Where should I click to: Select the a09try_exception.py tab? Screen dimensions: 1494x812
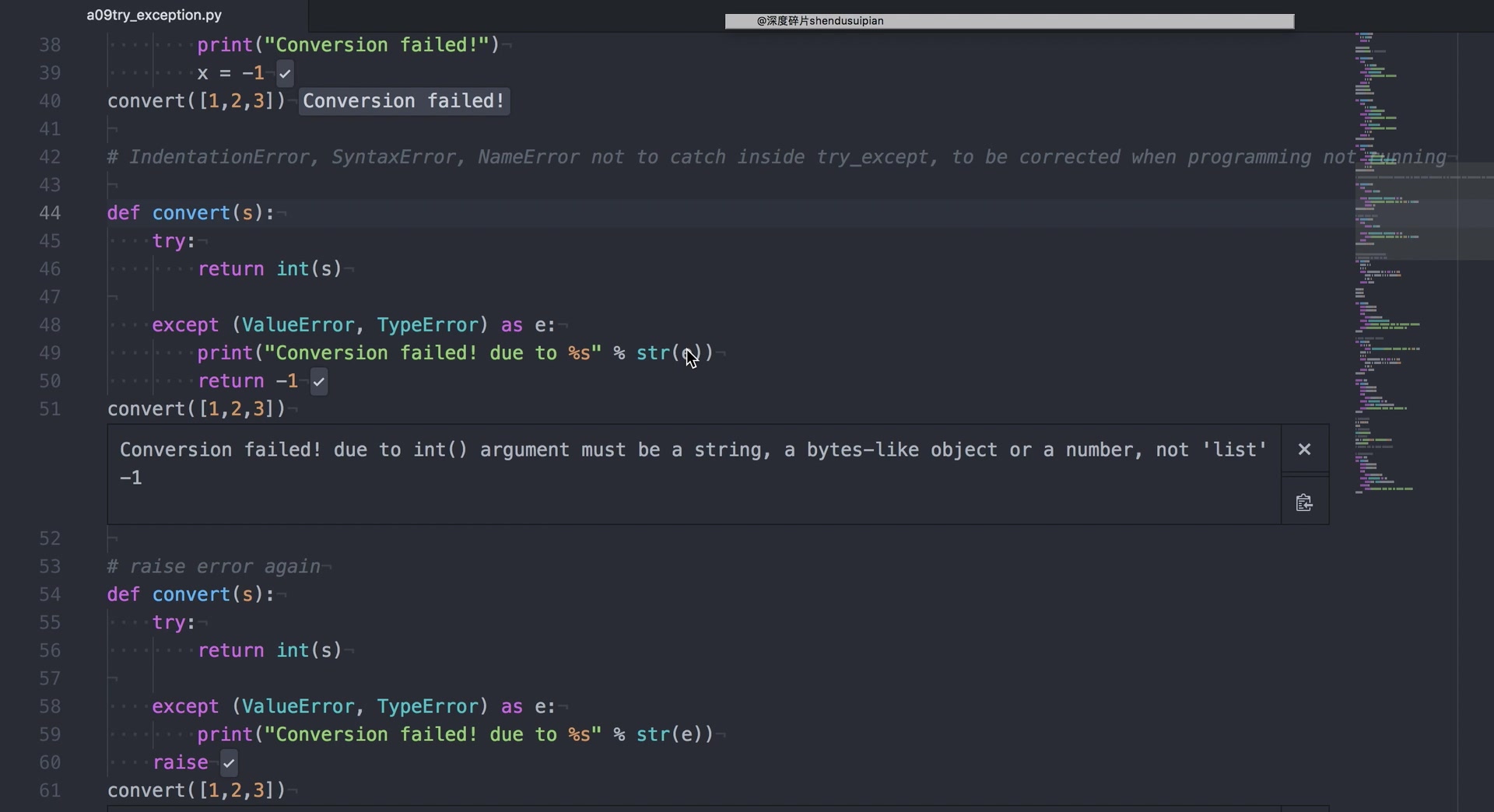[154, 15]
